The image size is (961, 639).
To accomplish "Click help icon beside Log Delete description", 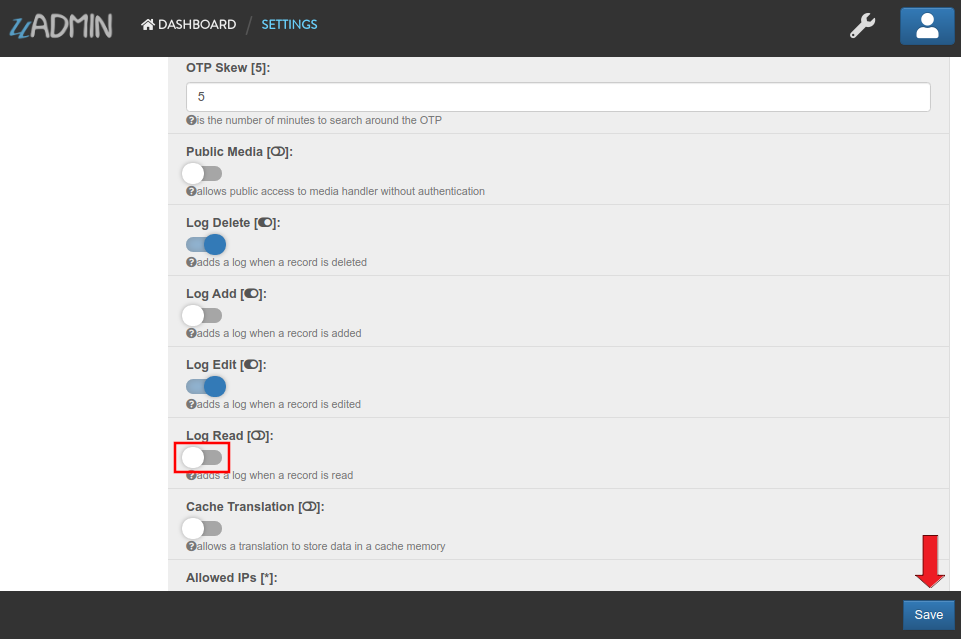I will click(191, 262).
